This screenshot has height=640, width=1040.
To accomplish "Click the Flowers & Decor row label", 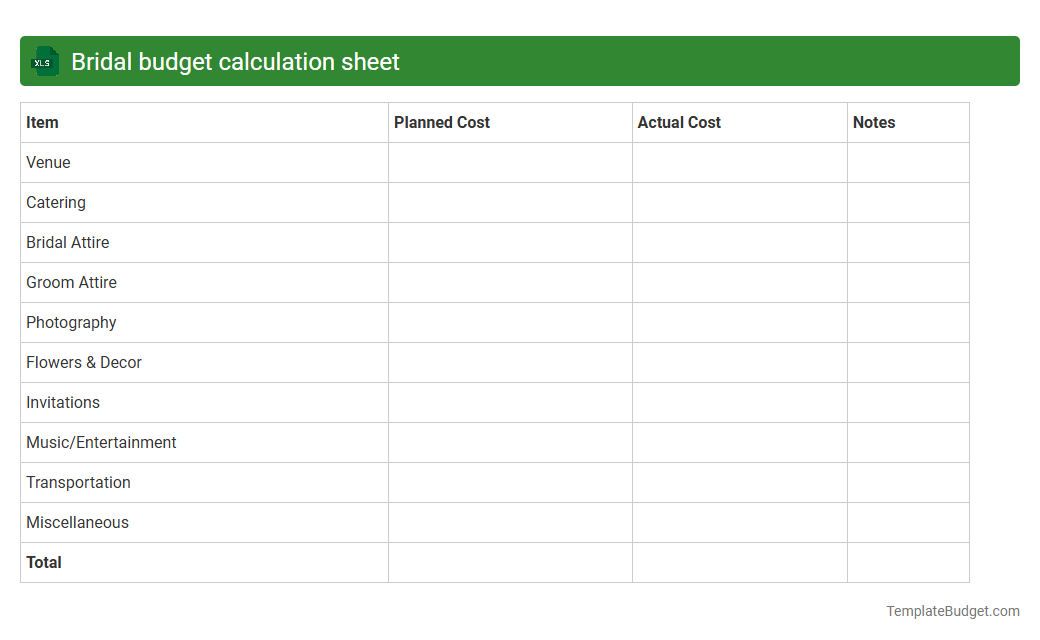I will pos(84,362).
